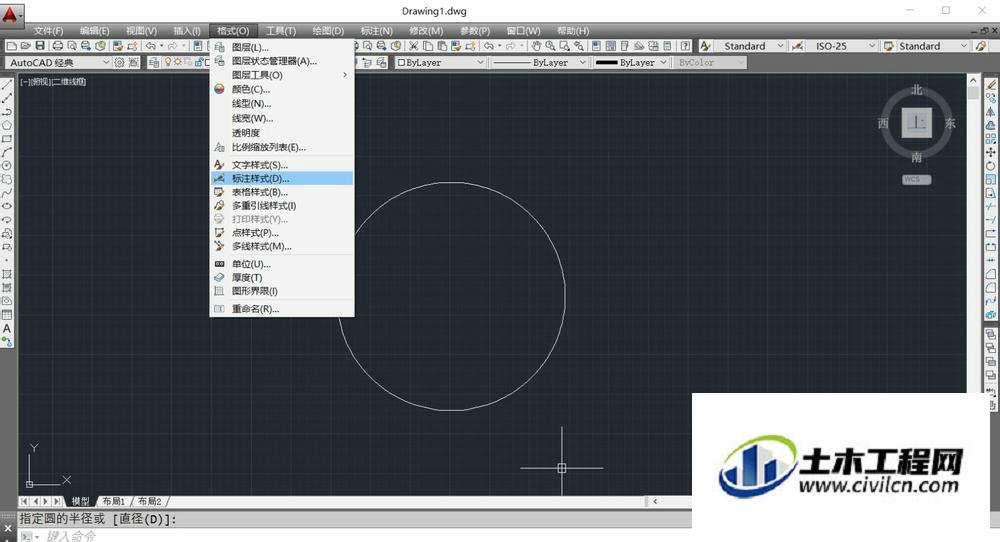
Task: Choose 文字样式(S)... in the Format menu
Action: 282,165
